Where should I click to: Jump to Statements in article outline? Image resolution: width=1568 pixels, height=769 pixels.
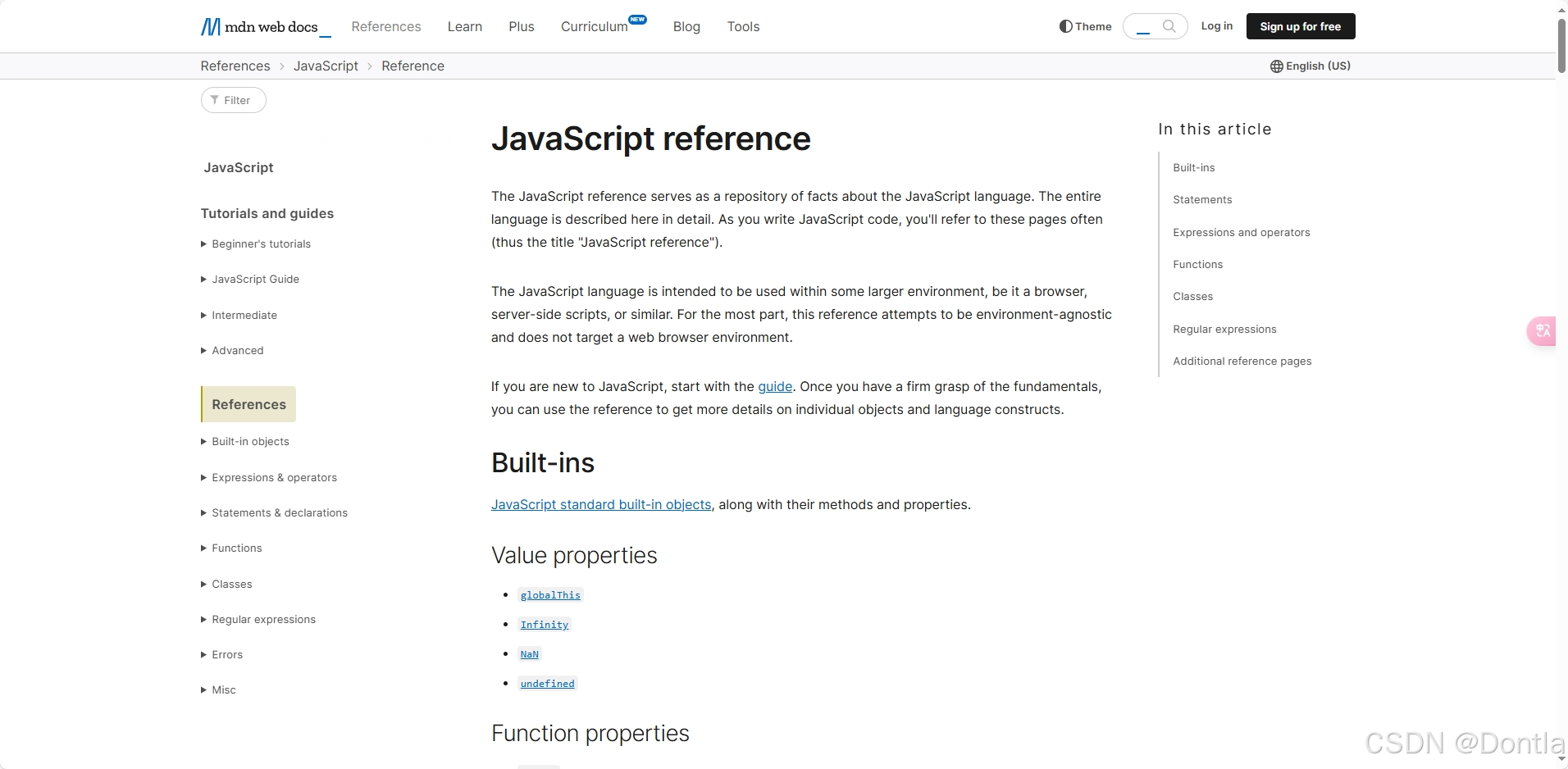pyautogui.click(x=1202, y=200)
